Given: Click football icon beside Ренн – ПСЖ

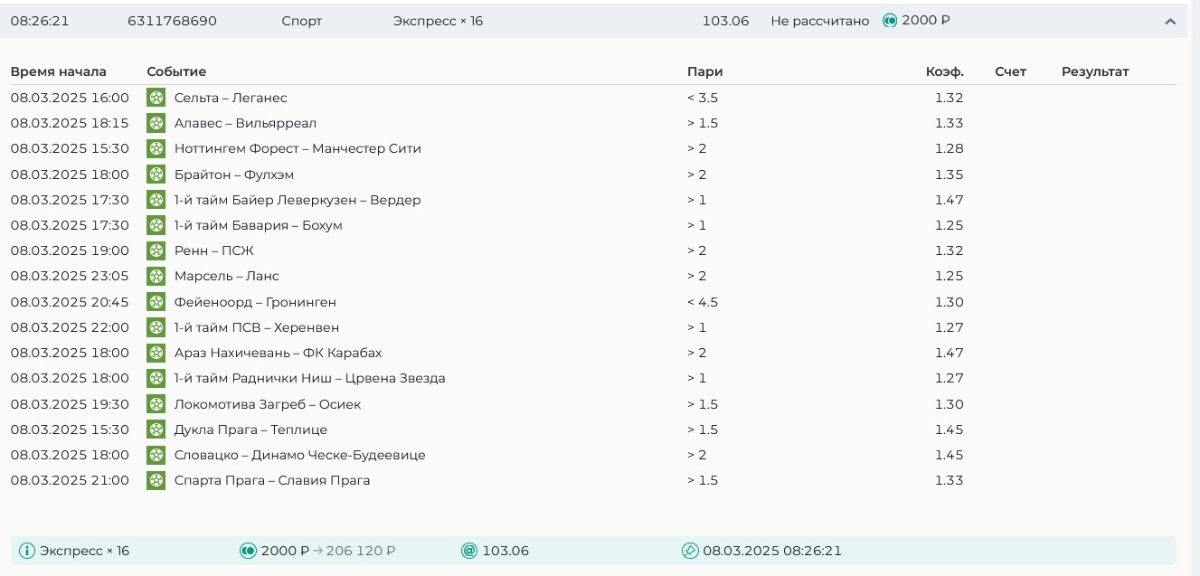Looking at the screenshot, I should pyautogui.click(x=156, y=251).
